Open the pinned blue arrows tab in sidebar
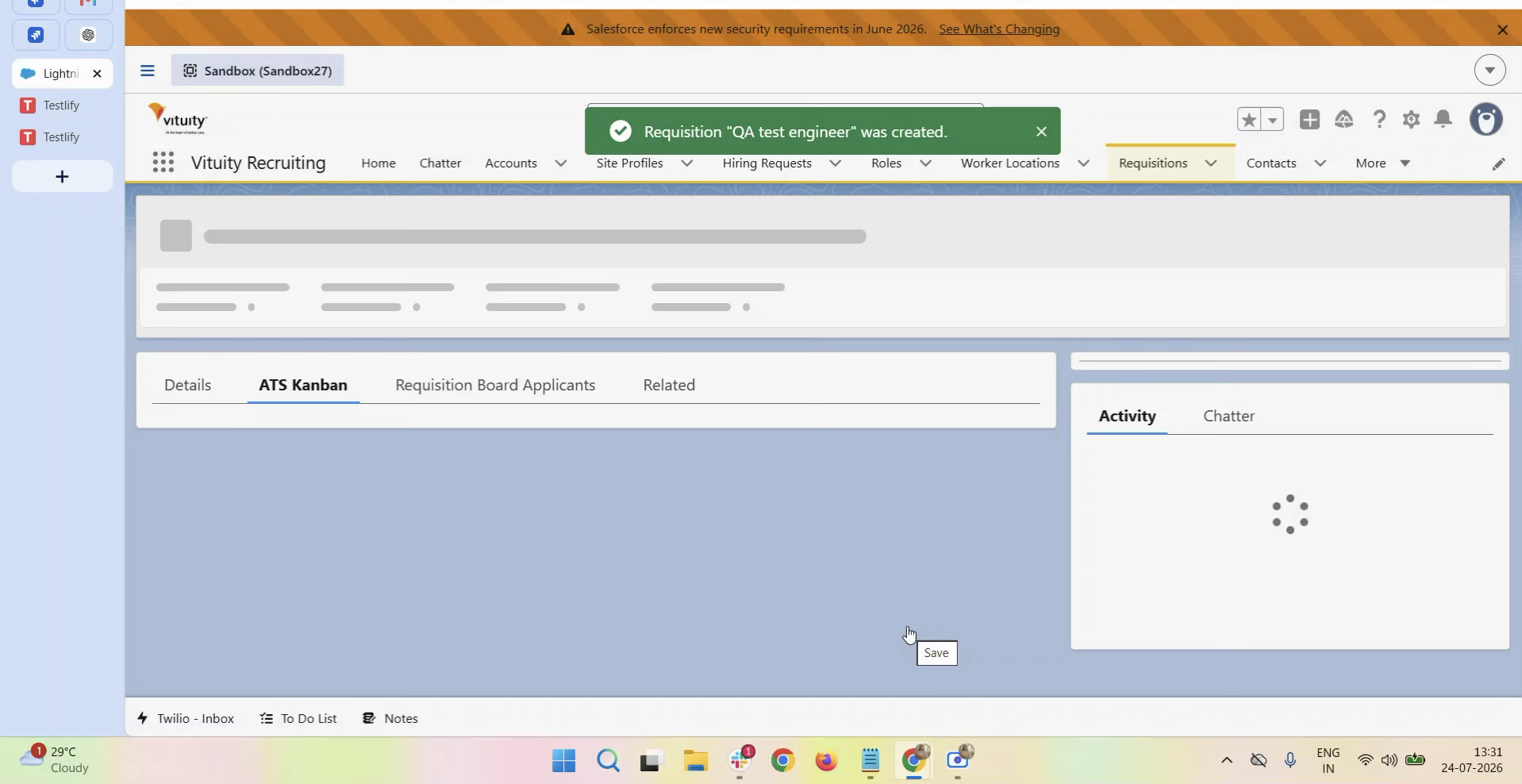 tap(35, 35)
